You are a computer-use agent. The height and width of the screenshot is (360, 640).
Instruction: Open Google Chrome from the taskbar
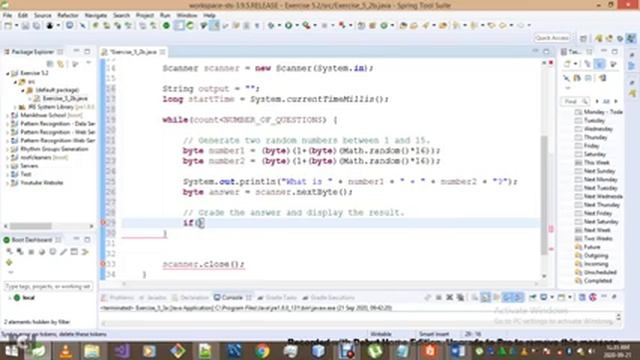pos(262,351)
